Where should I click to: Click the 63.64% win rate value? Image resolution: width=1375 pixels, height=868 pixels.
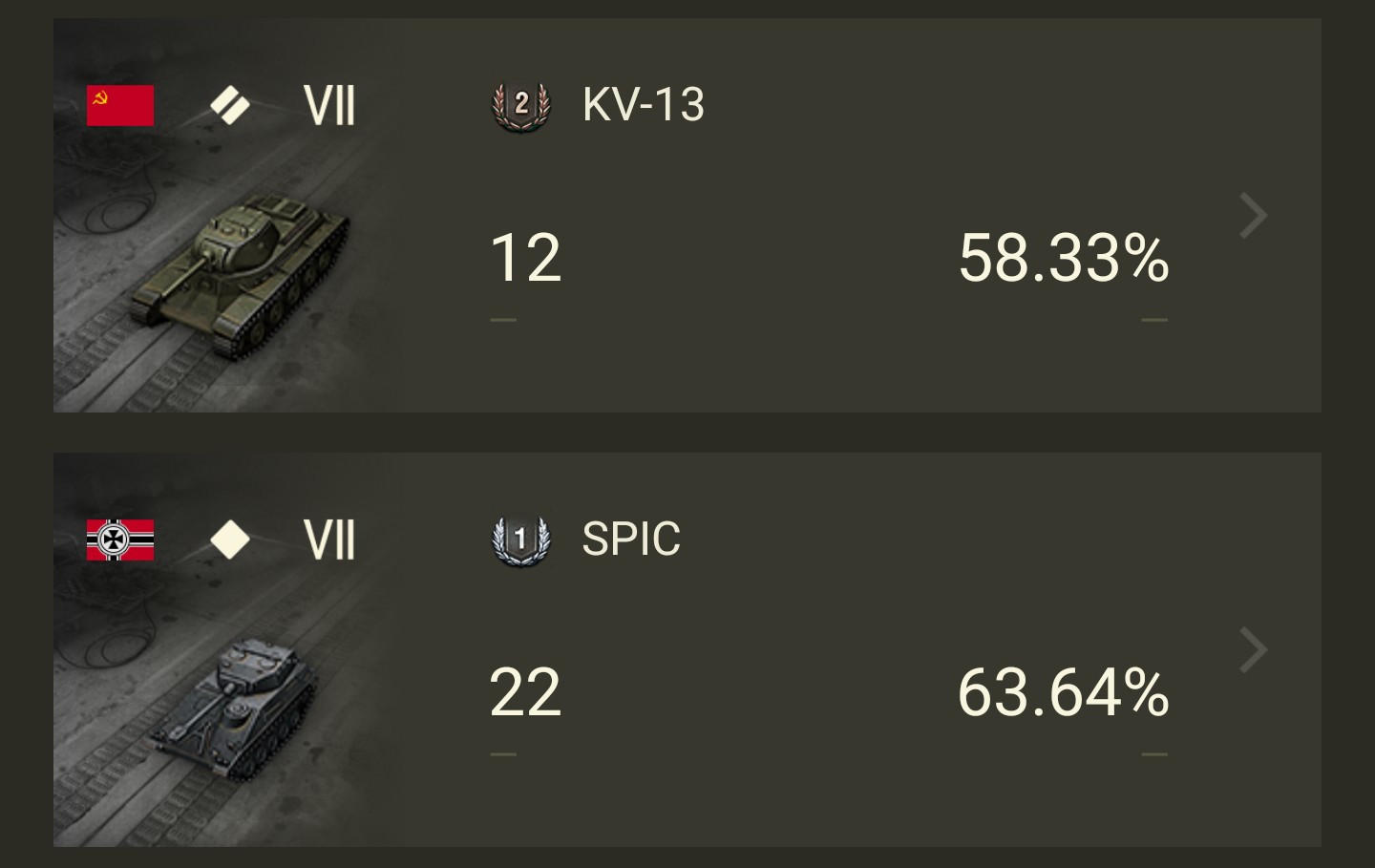coord(1064,692)
